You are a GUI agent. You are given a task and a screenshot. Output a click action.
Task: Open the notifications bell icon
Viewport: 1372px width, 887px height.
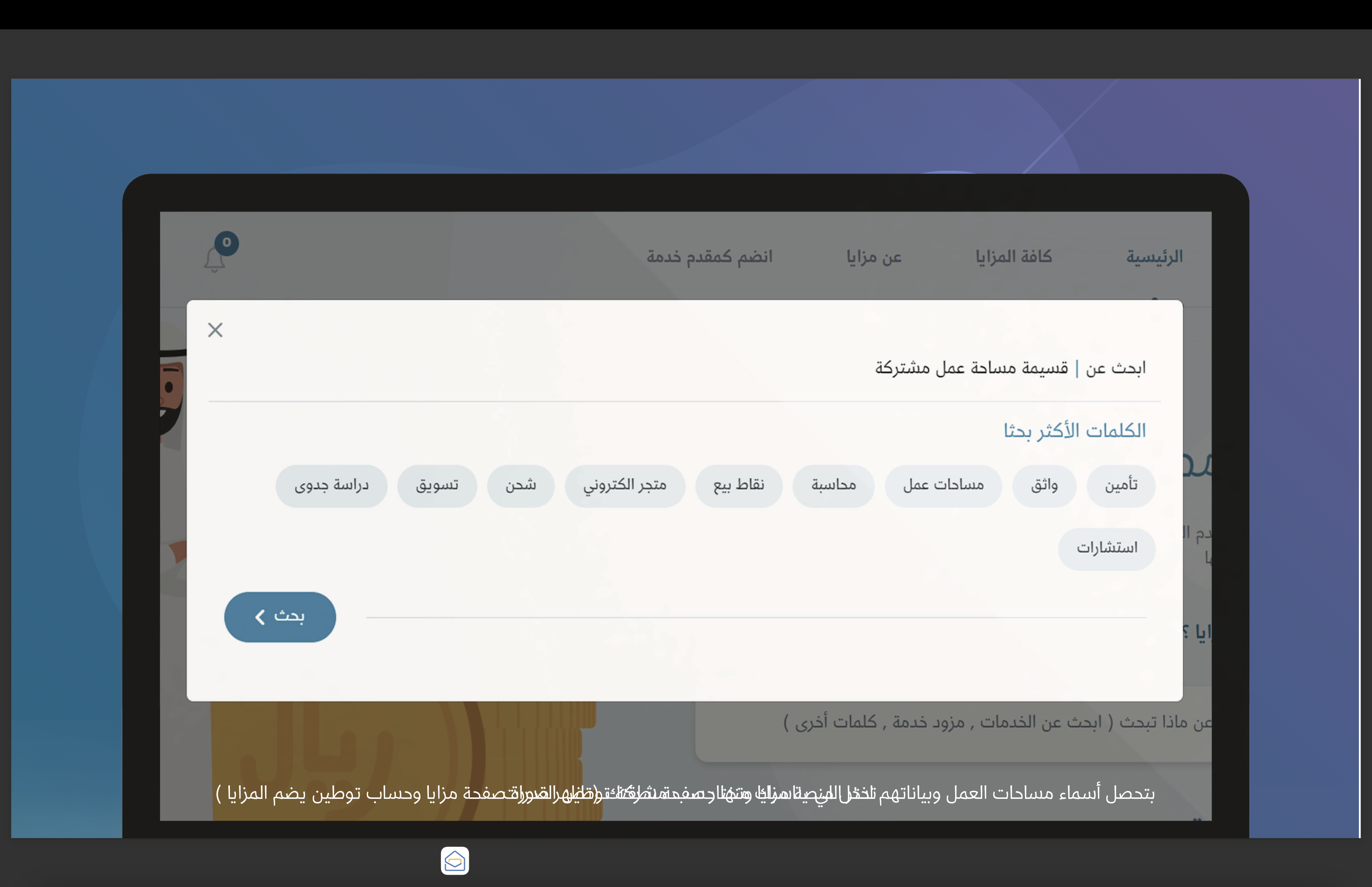pos(214,260)
